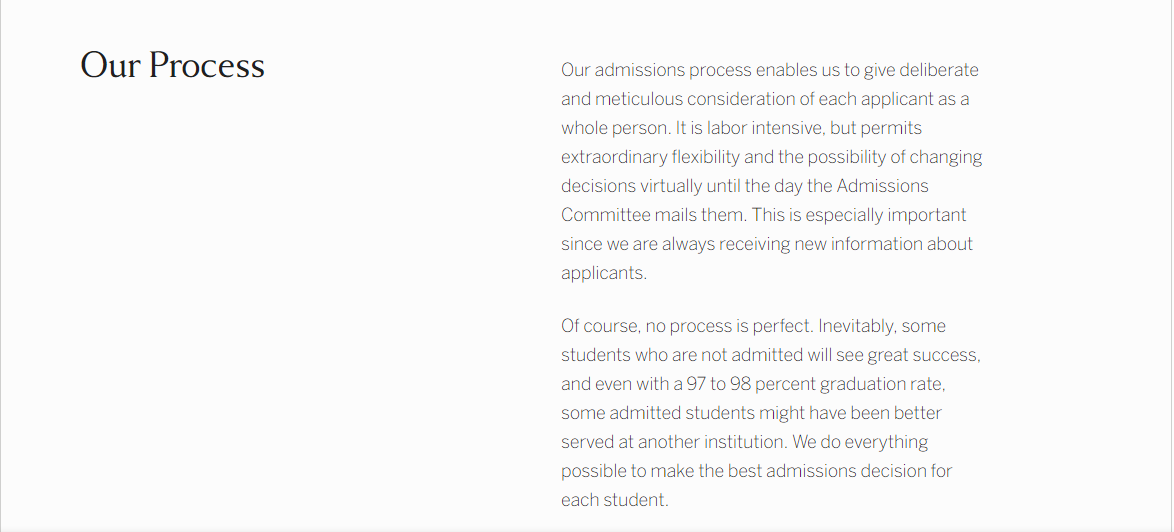Click the word "Our" in the heading

111,65
